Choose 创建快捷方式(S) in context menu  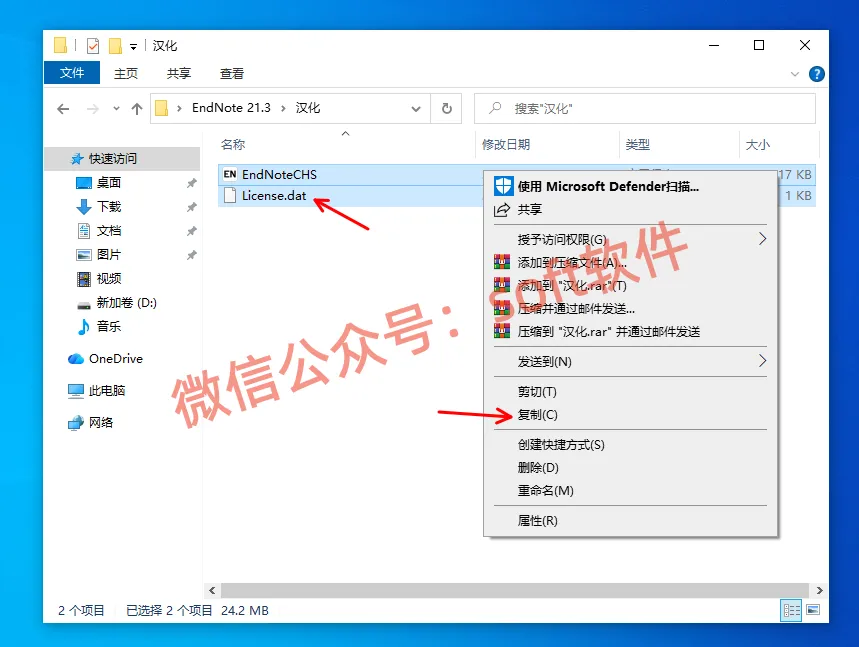630,444
